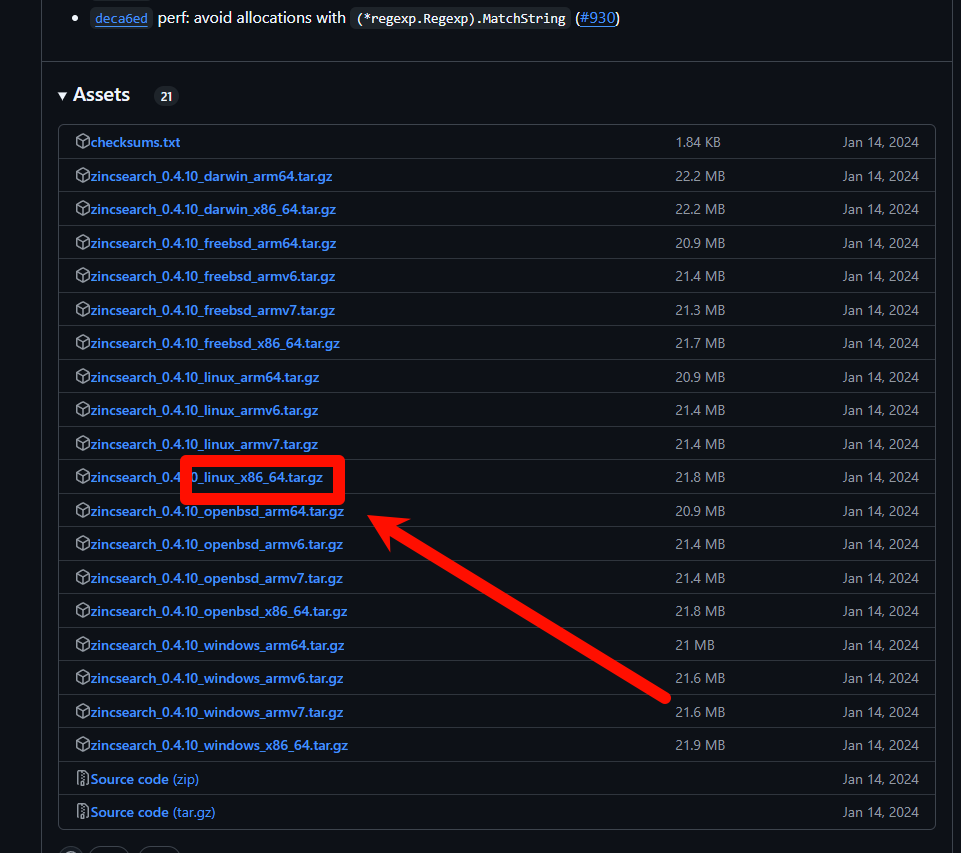Select size 21.9 MB in windows_x86_64 row
The height and width of the screenshot is (853, 961).
[700, 746]
